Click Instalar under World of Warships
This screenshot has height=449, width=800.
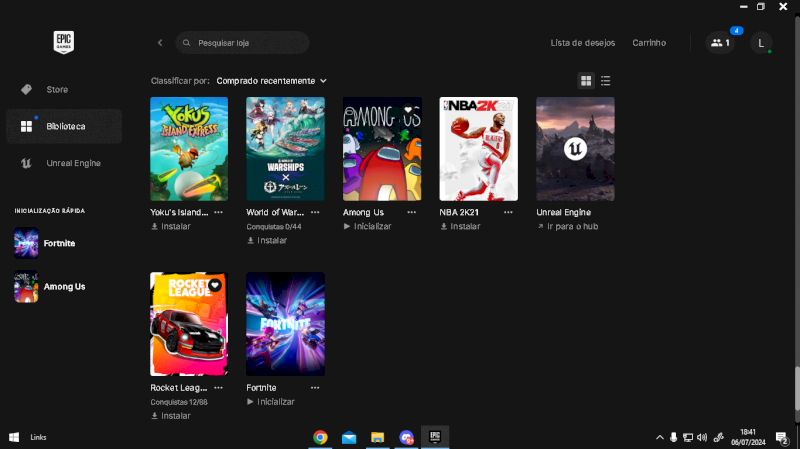(267, 240)
